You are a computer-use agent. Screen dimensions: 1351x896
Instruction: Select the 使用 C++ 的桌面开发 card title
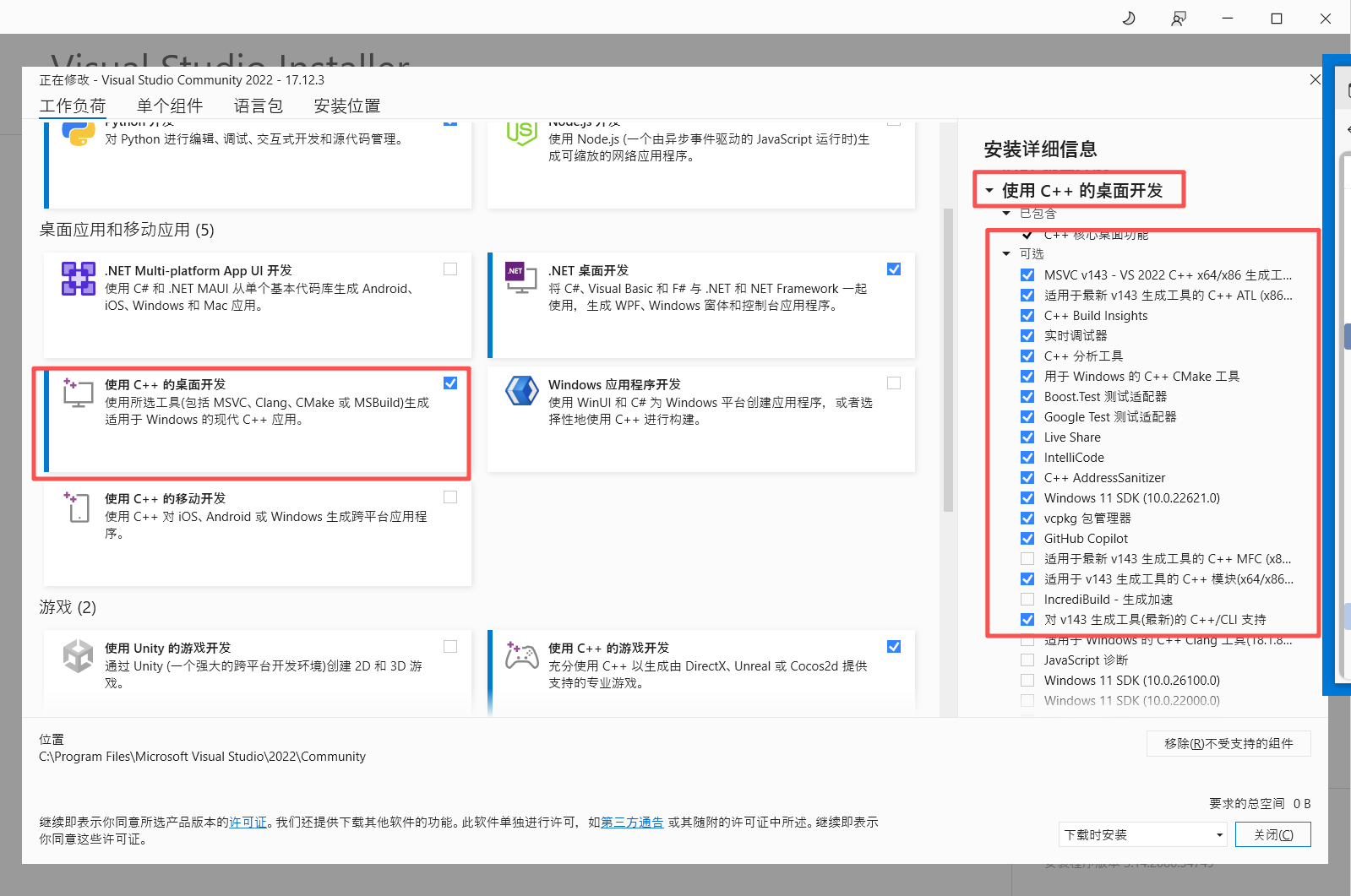point(165,384)
